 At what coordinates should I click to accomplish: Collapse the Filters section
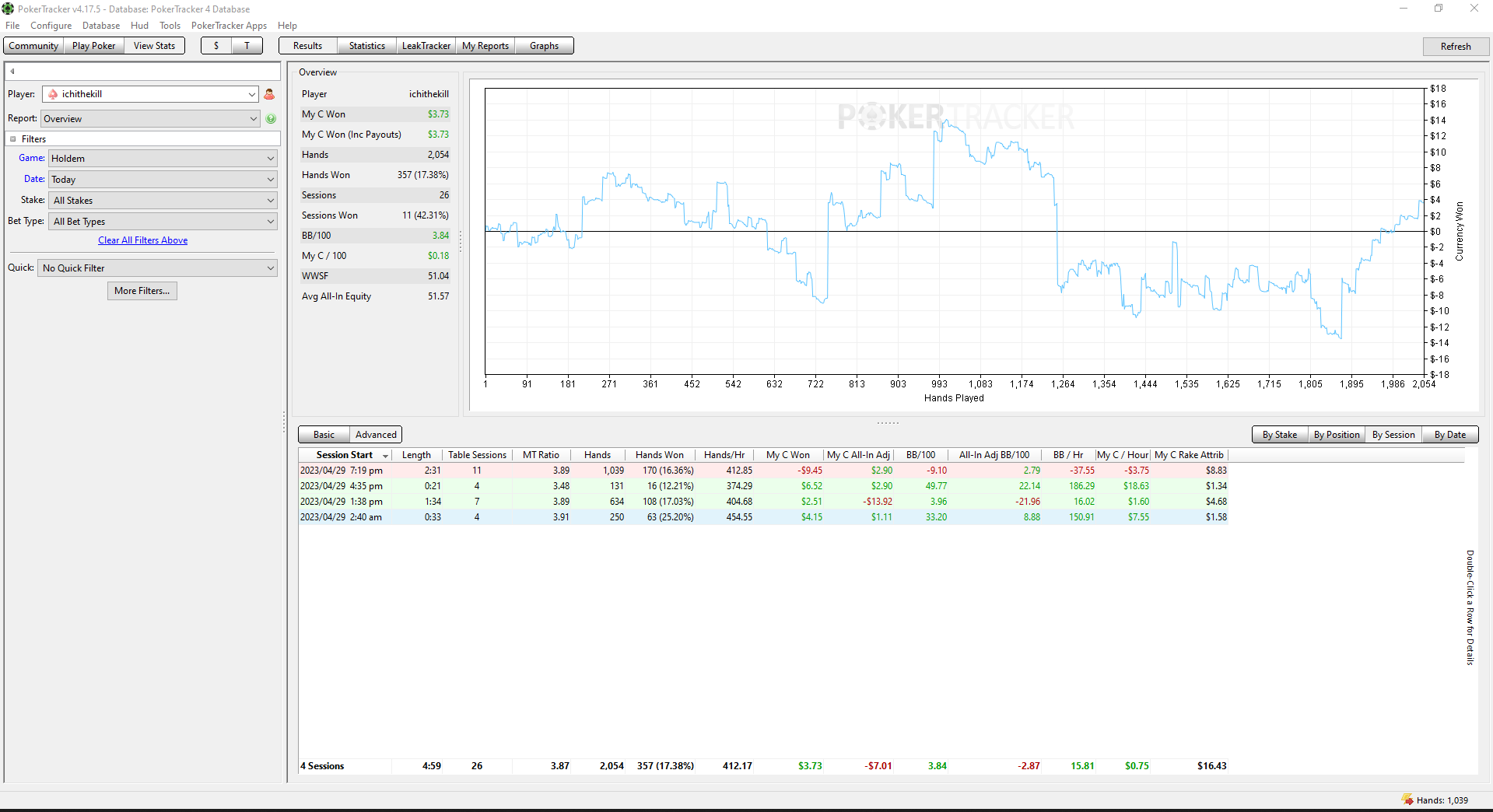coord(13,139)
